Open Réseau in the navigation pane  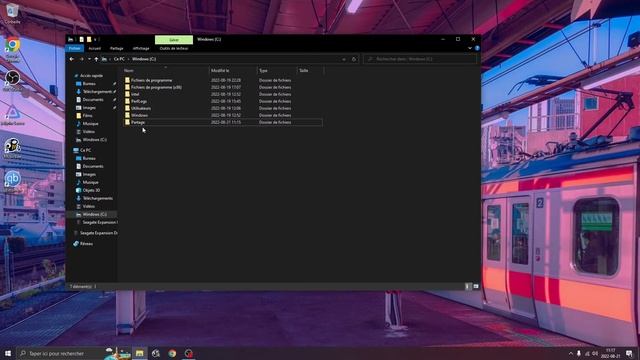[x=86, y=244]
